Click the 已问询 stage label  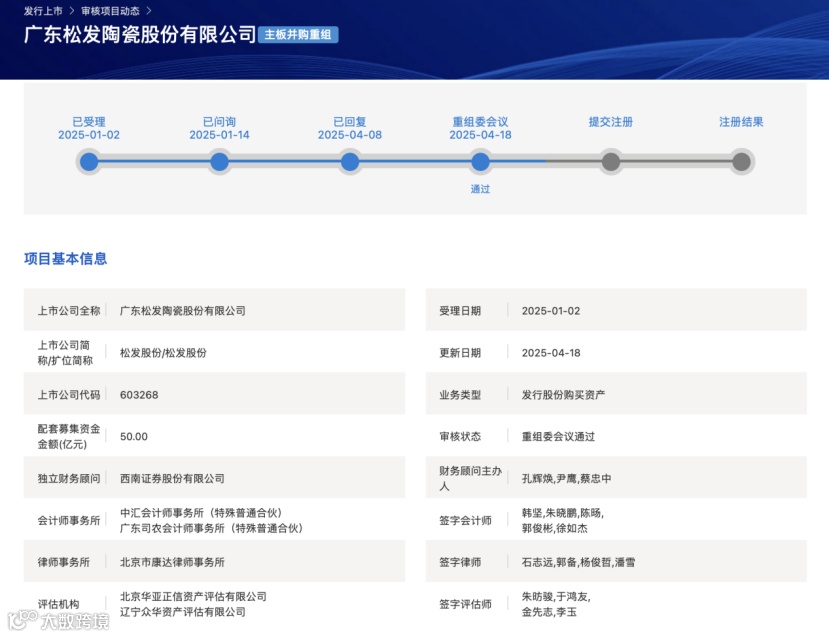tap(219, 122)
